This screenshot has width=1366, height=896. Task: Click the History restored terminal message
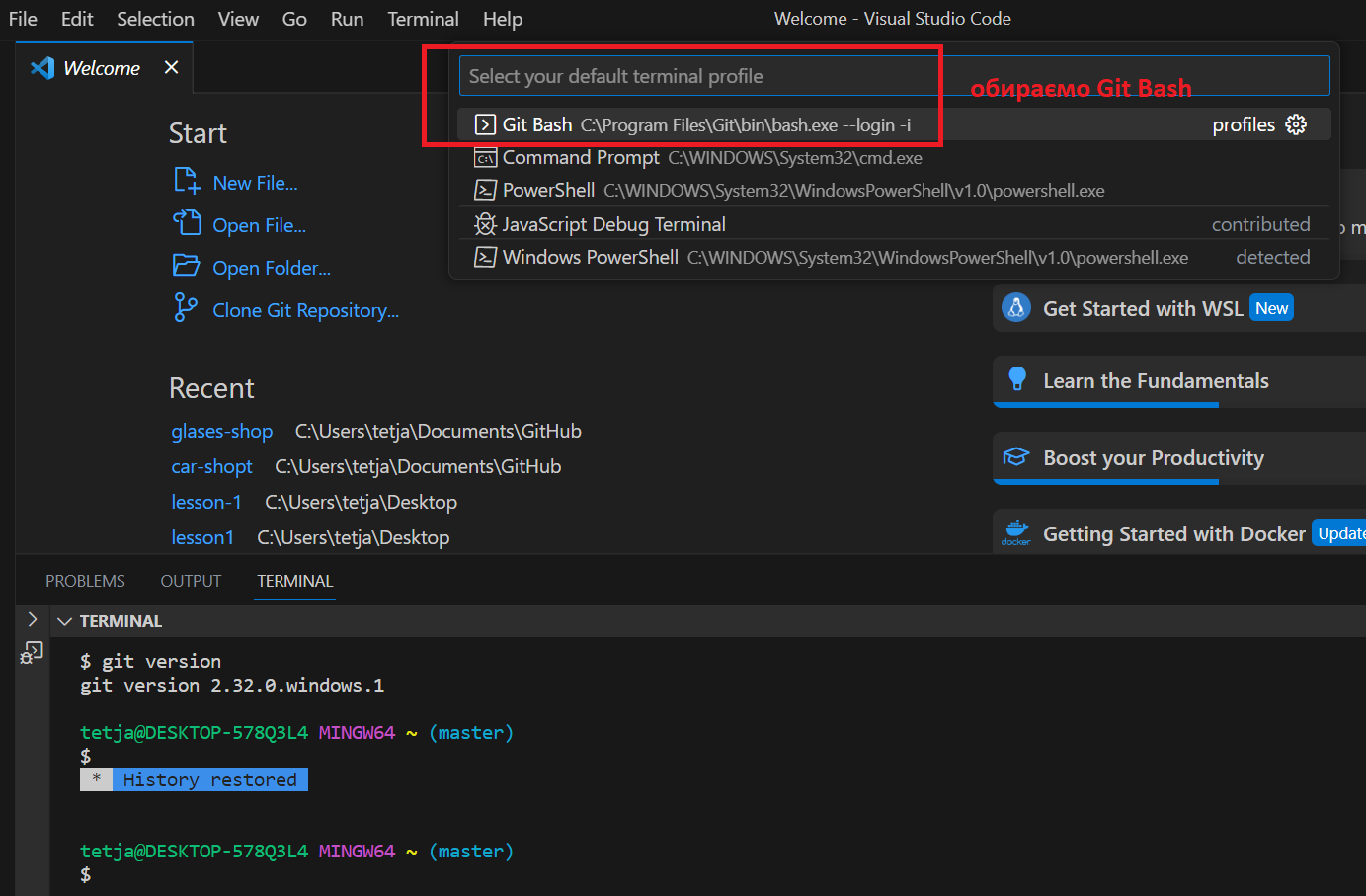tap(195, 779)
